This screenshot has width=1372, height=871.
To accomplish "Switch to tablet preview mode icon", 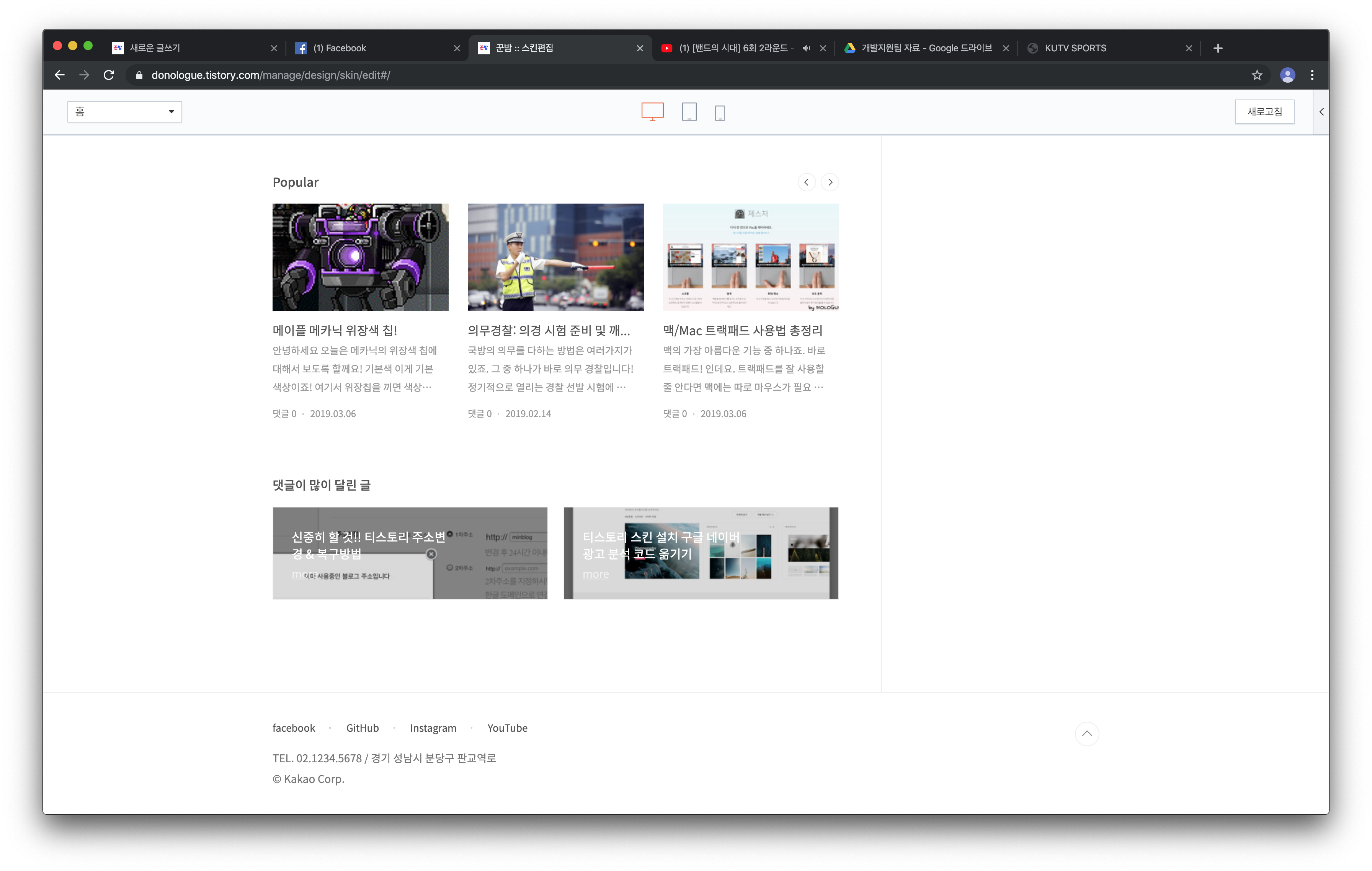I will 689,112.
